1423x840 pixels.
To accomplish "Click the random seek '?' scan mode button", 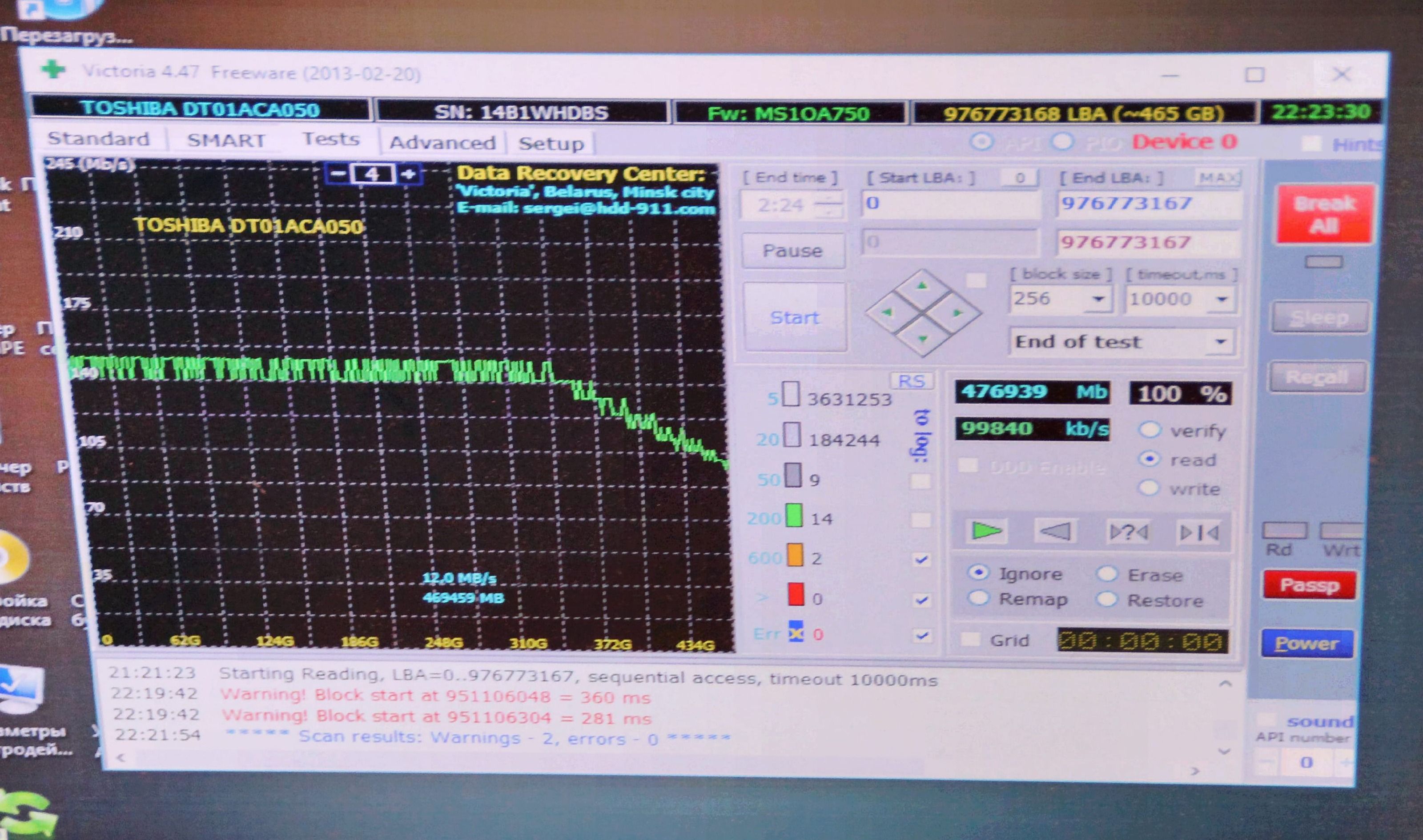I will [1128, 532].
